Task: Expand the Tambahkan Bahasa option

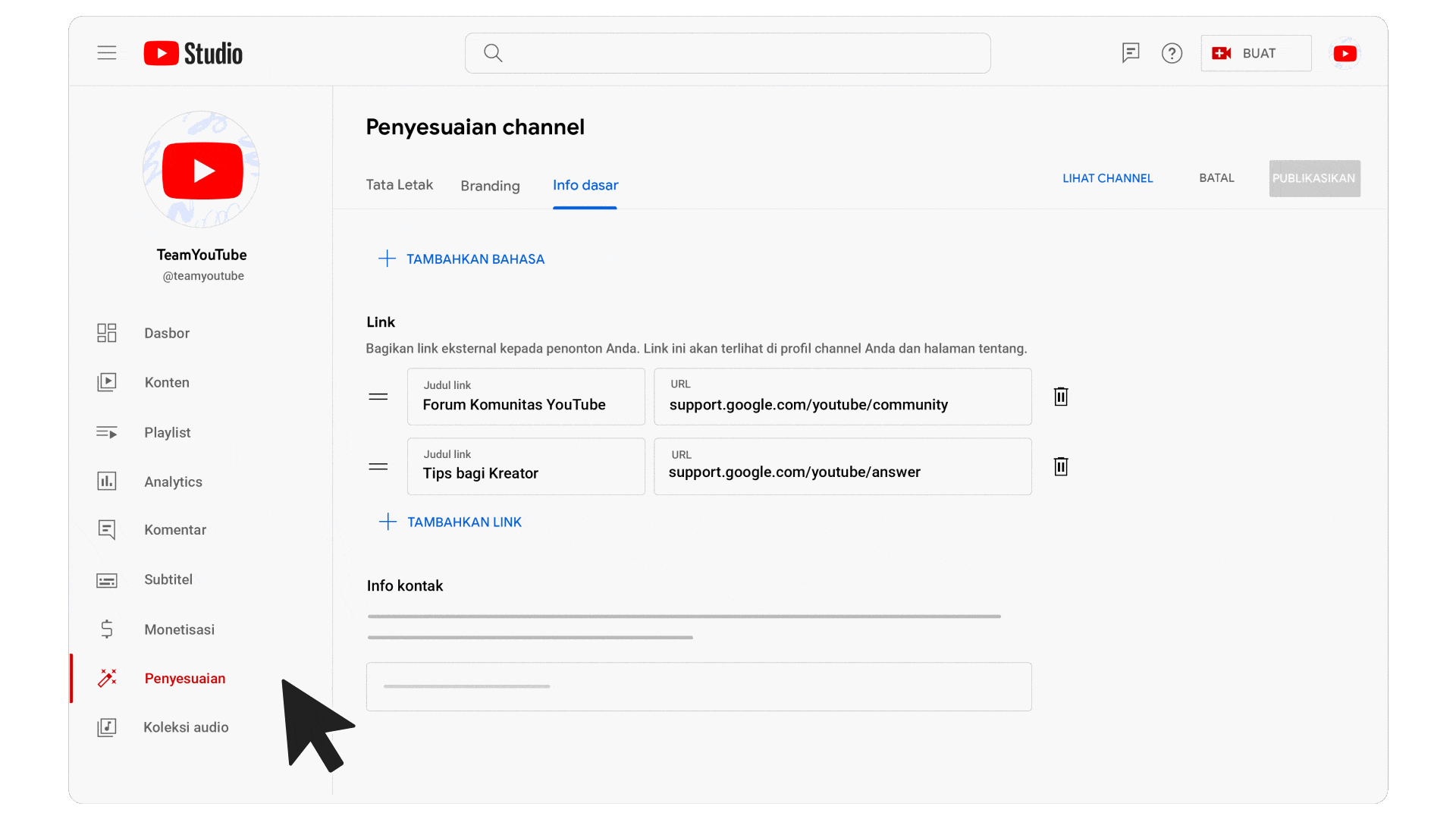Action: point(460,259)
